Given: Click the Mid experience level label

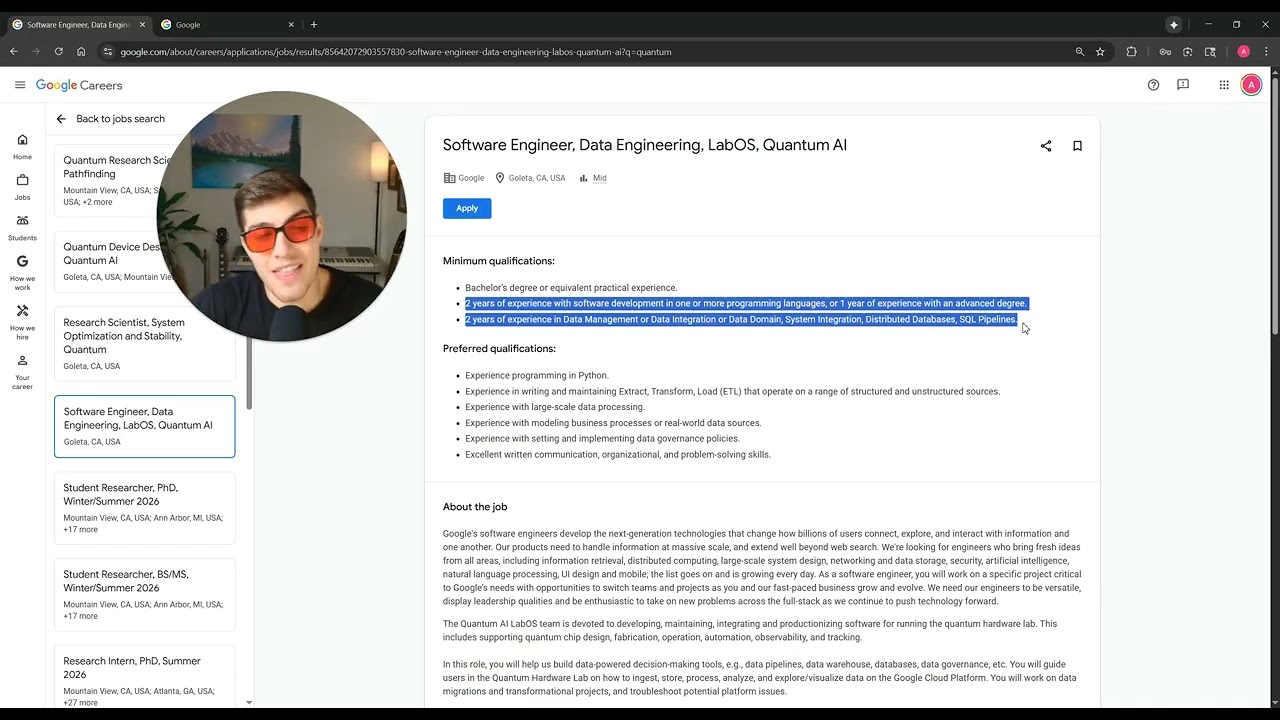Looking at the screenshot, I should click(600, 178).
